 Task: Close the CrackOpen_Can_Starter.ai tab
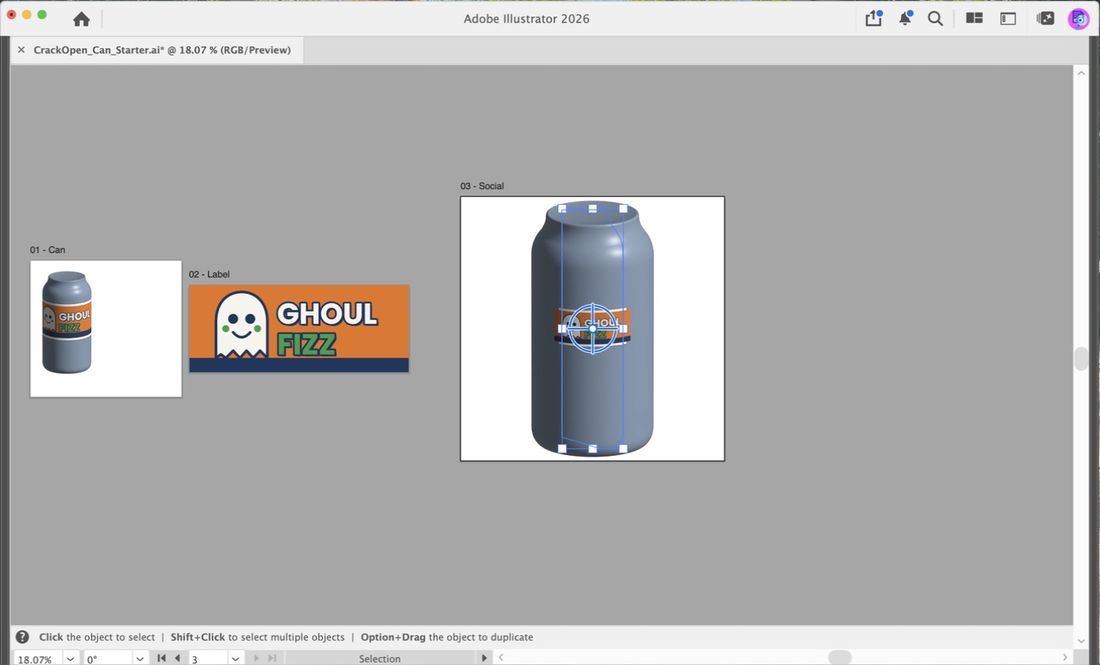tap(21, 50)
